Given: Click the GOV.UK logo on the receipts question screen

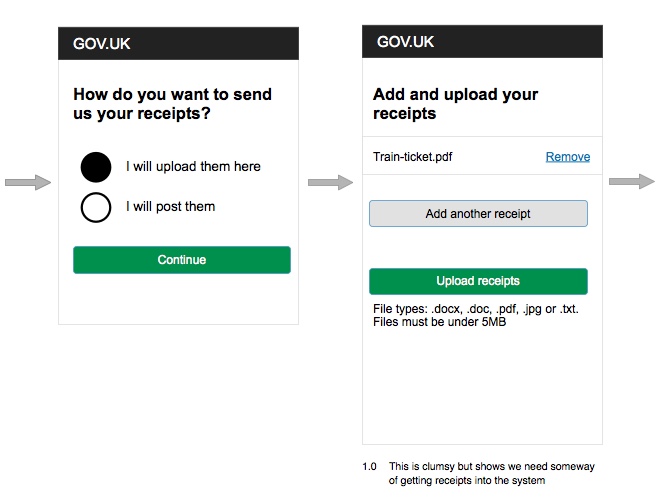Looking at the screenshot, I should 102,44.
